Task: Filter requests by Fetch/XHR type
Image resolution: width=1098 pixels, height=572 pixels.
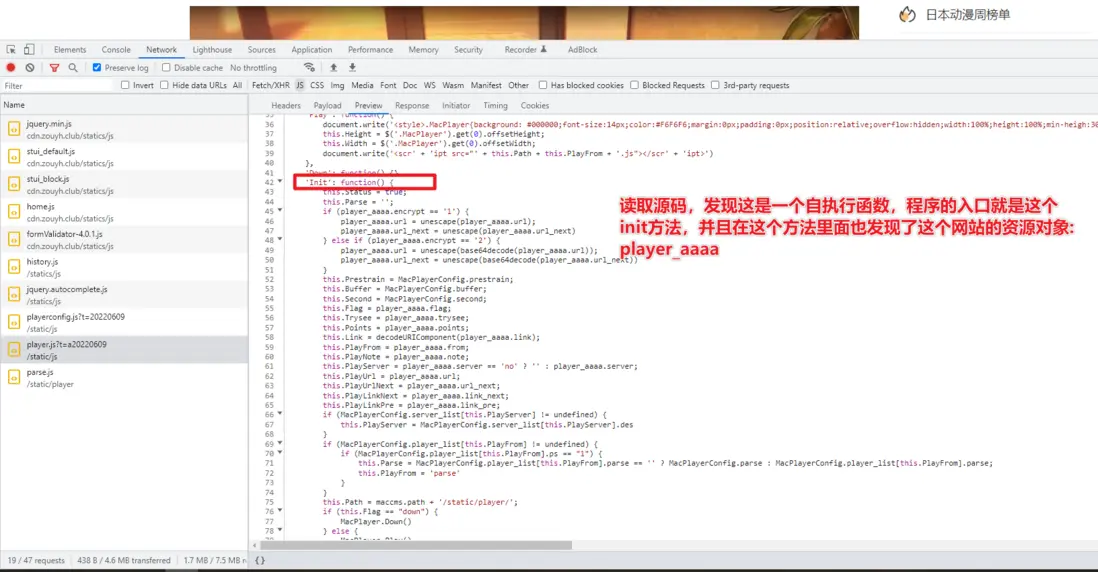Action: [270, 85]
